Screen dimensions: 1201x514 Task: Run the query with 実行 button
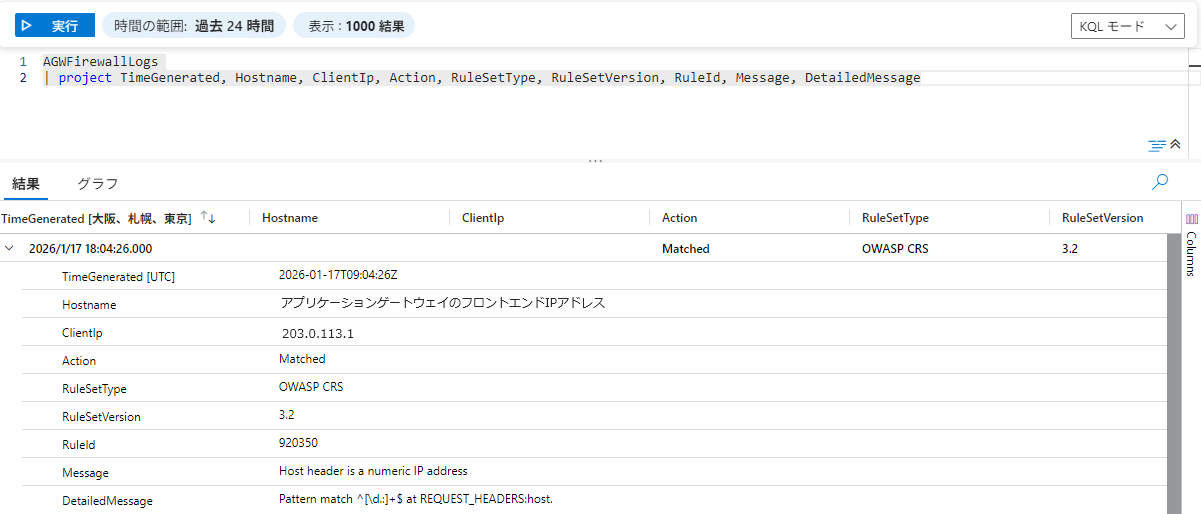55,26
